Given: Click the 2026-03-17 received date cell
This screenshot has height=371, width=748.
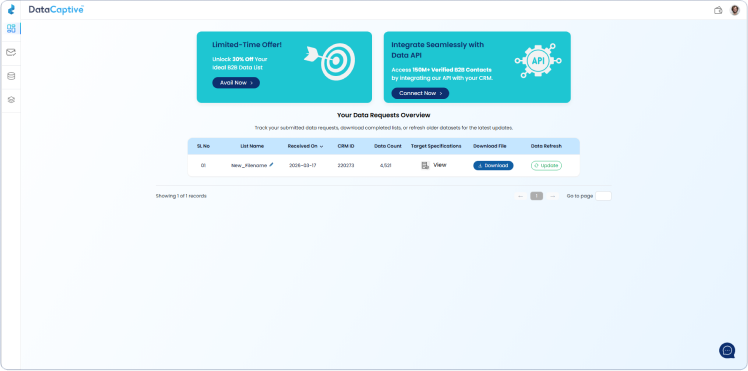Looking at the screenshot, I should pyautogui.click(x=303, y=165).
